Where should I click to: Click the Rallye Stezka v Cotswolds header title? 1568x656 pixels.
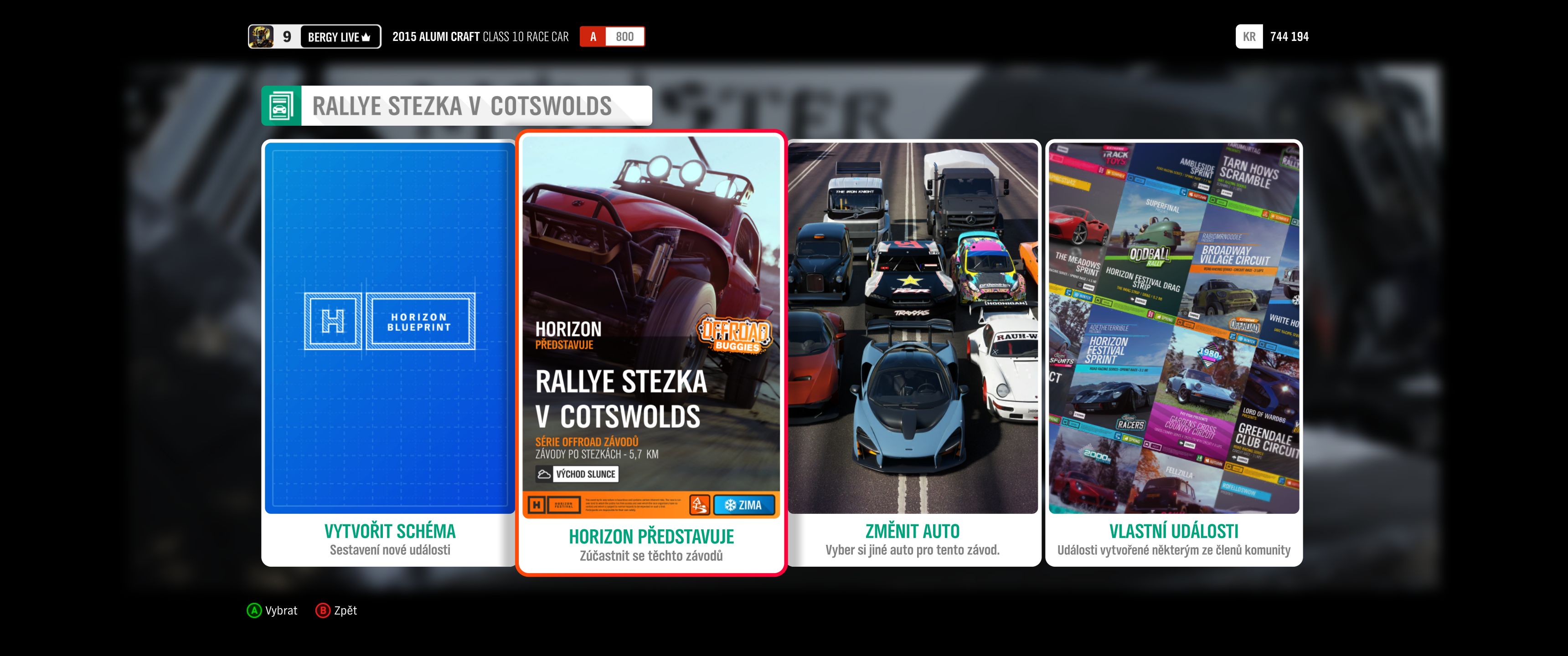(461, 106)
